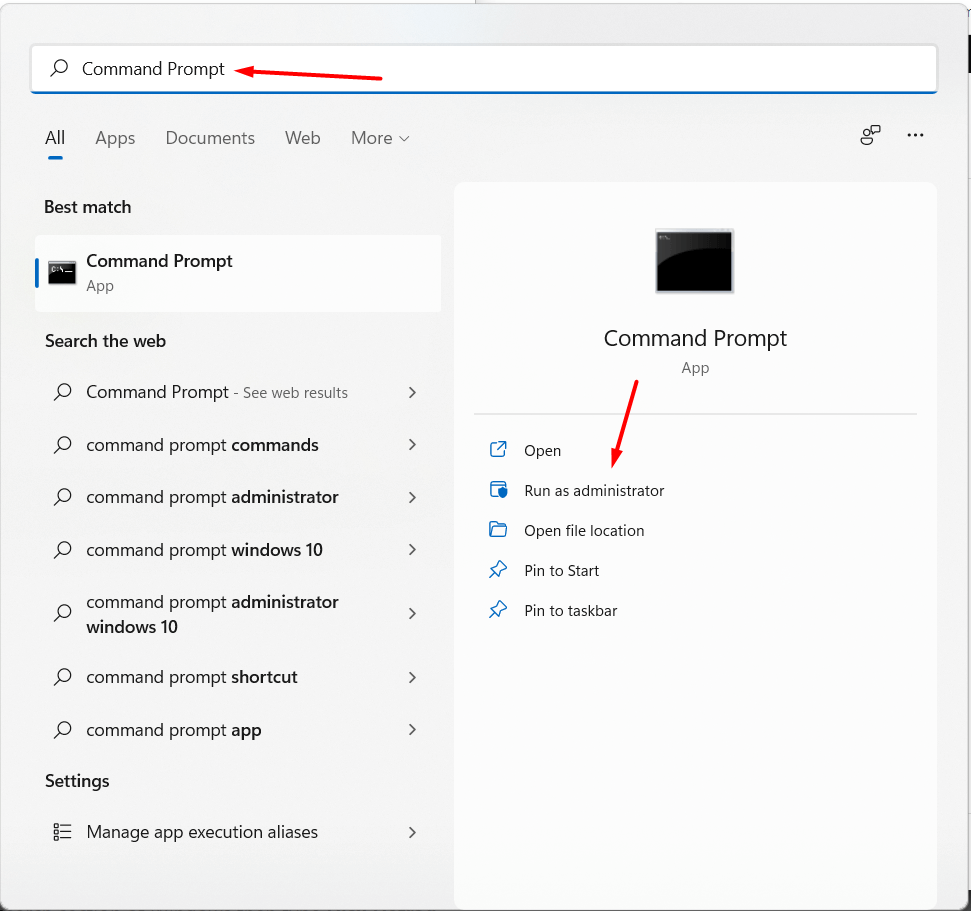The image size is (971, 911).
Task: Select command prompt windows 10 web suggestion
Action: pyautogui.click(x=204, y=550)
